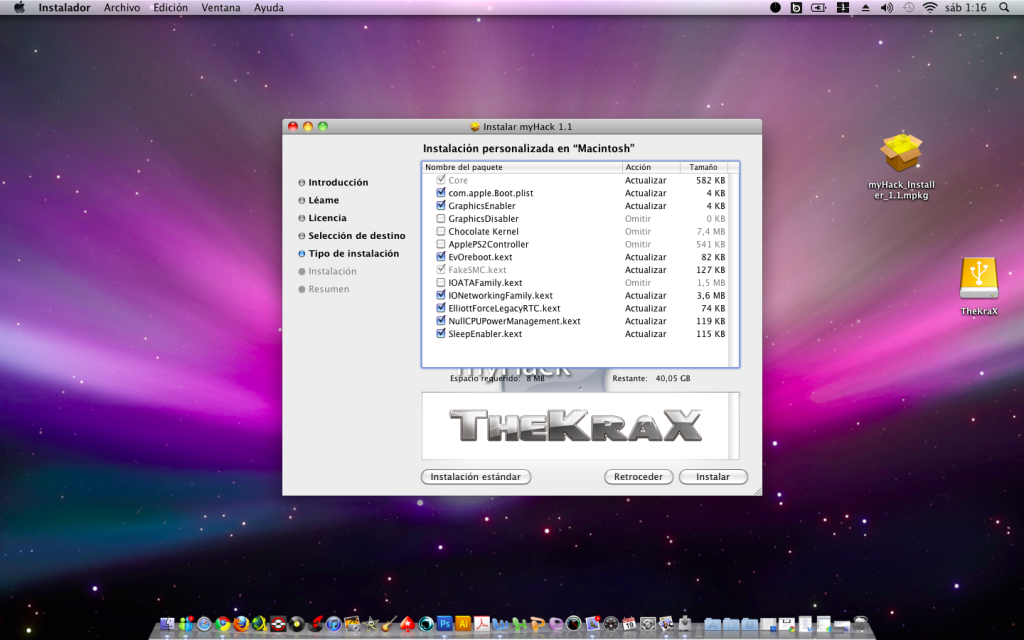
Task: Click the Tamaño column header
Action: (704, 167)
